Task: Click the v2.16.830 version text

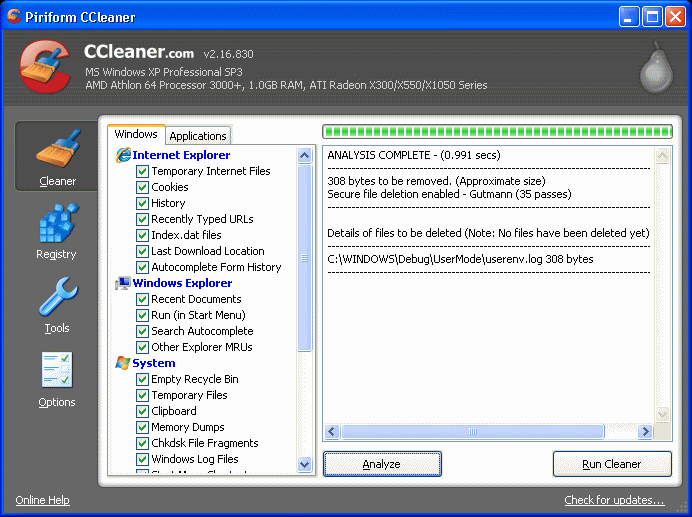Action: pyautogui.click(x=228, y=54)
